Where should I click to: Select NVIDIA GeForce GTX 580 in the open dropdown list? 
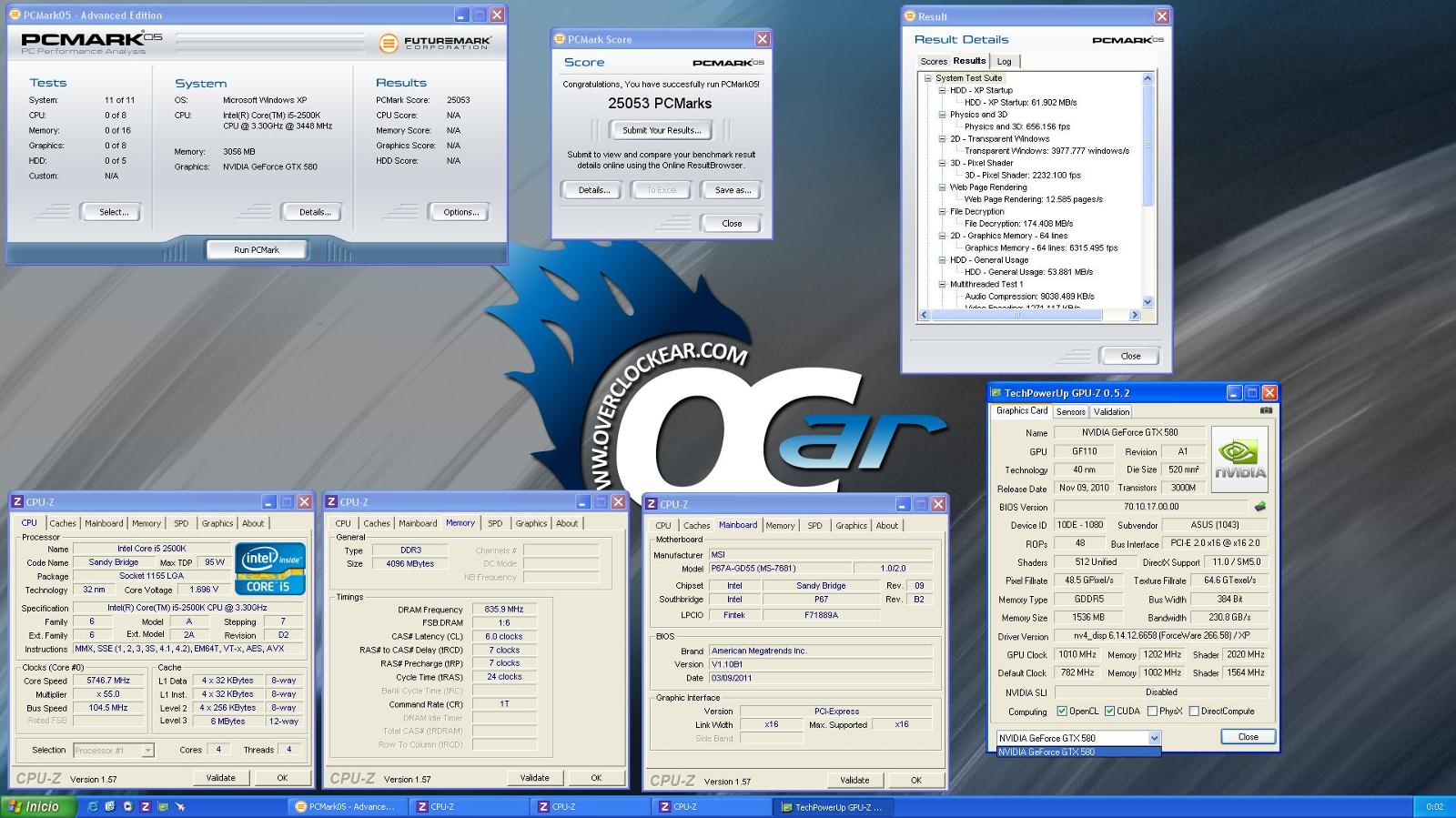1078,752
